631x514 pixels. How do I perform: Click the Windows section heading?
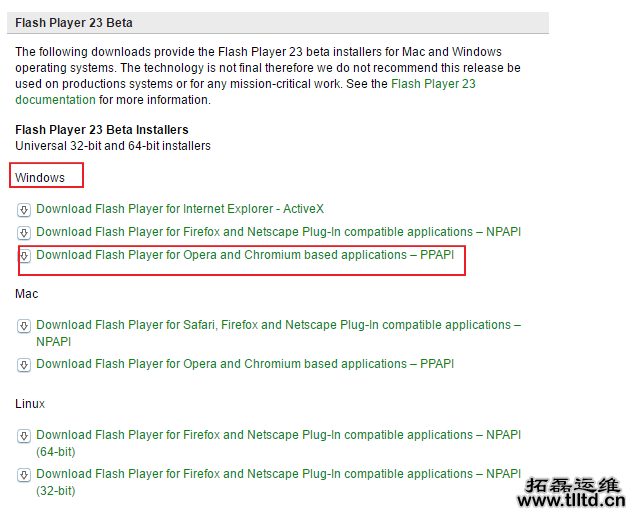coord(40,178)
